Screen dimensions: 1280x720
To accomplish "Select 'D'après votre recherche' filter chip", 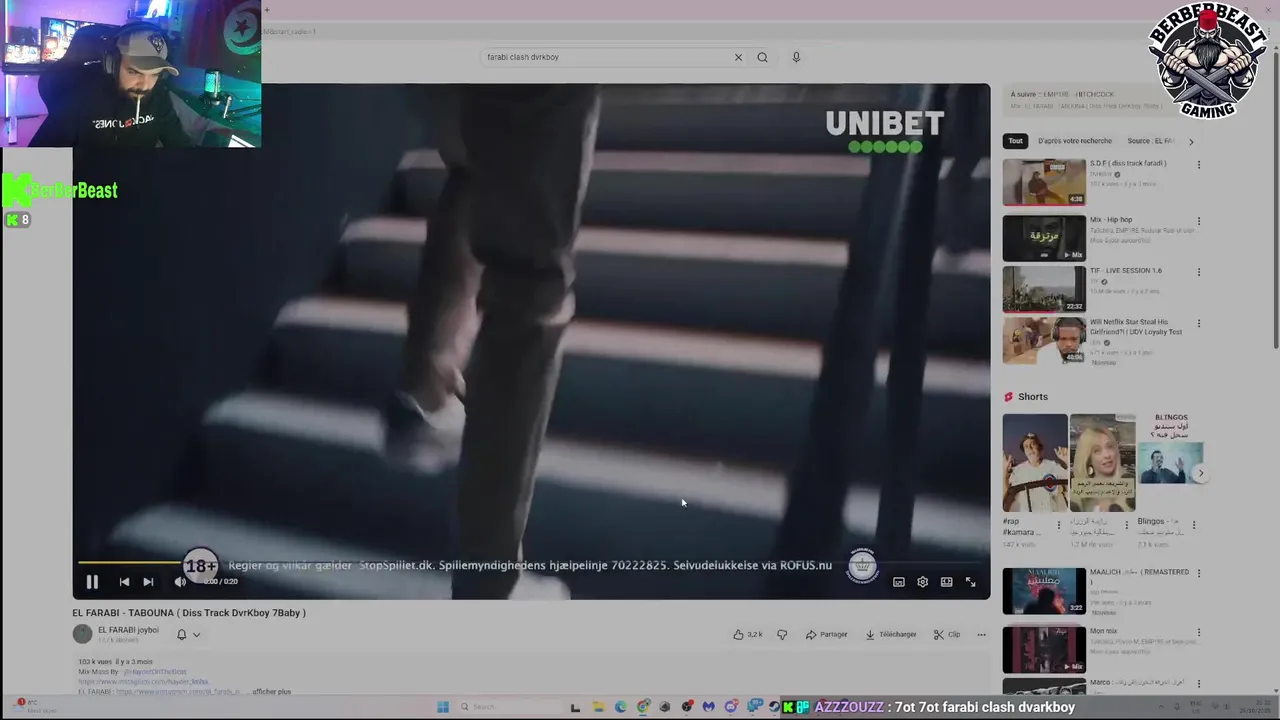I will point(1074,141).
